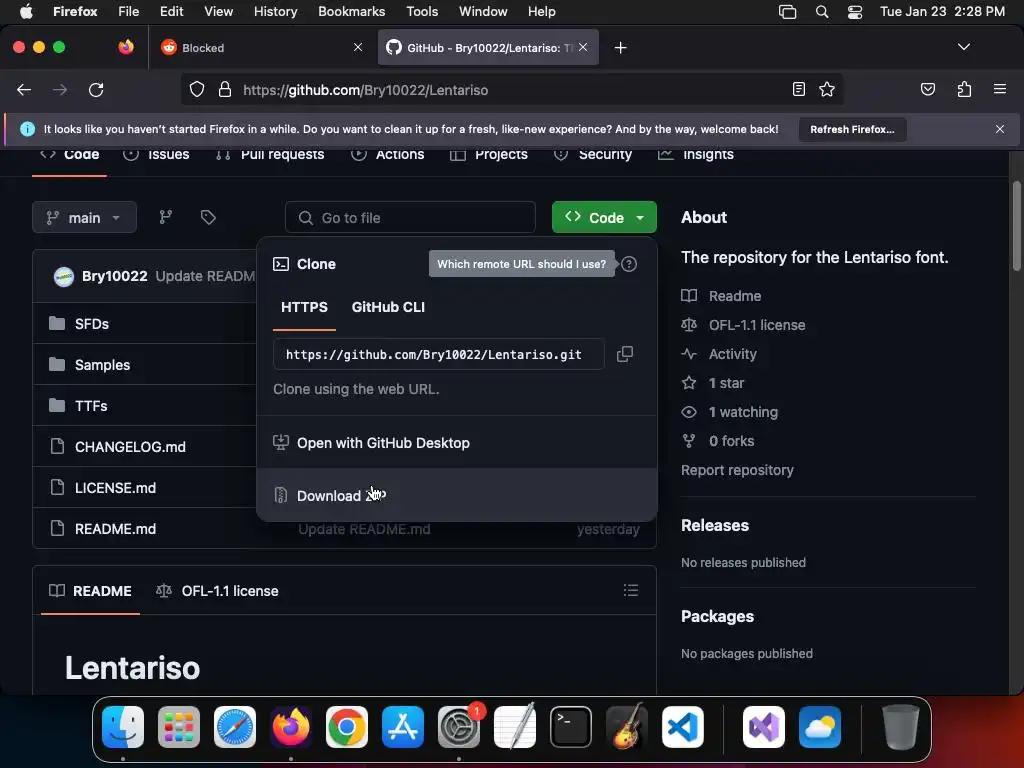The width and height of the screenshot is (1024, 768).
Task: Open the Projects repository tab
Action: pyautogui.click(x=489, y=155)
